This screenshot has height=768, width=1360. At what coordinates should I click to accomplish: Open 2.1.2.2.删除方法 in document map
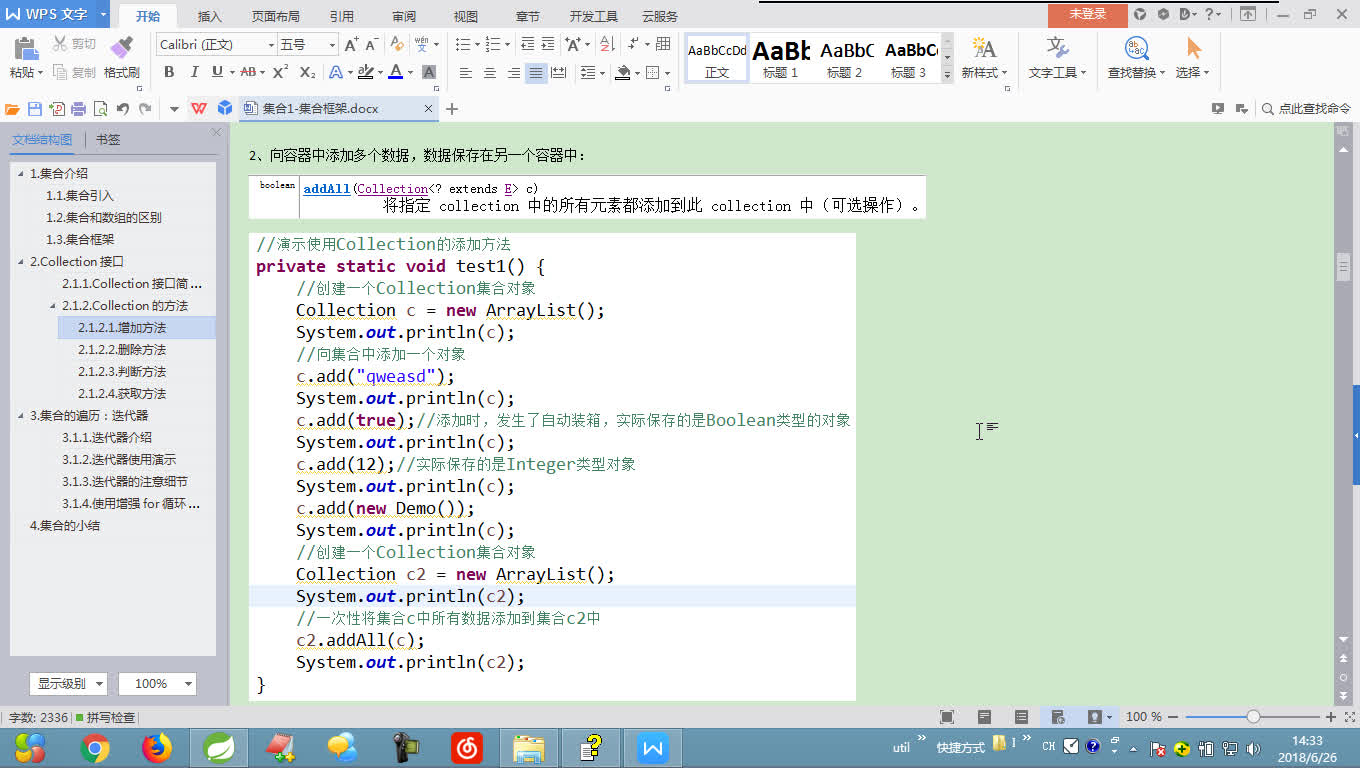pyautogui.click(x=122, y=350)
